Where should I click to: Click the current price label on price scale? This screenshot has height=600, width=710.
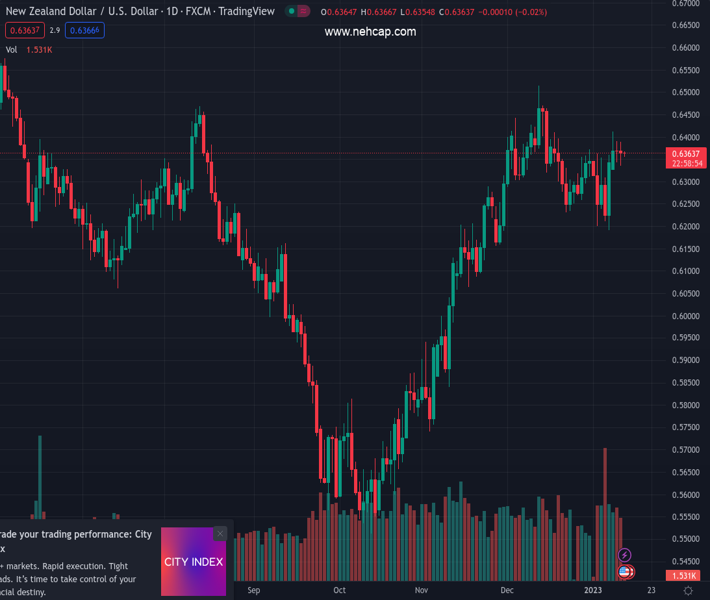click(688, 153)
